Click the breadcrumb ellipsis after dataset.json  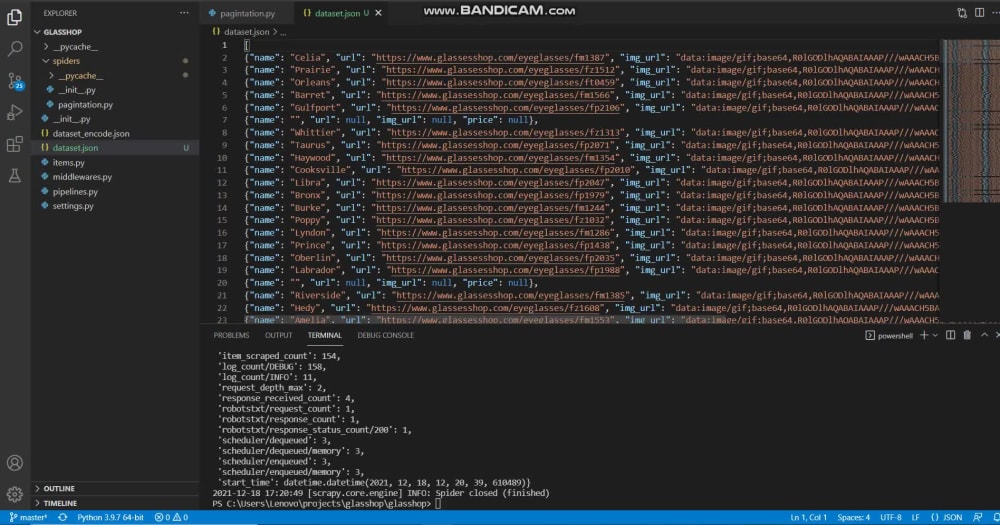(283, 32)
